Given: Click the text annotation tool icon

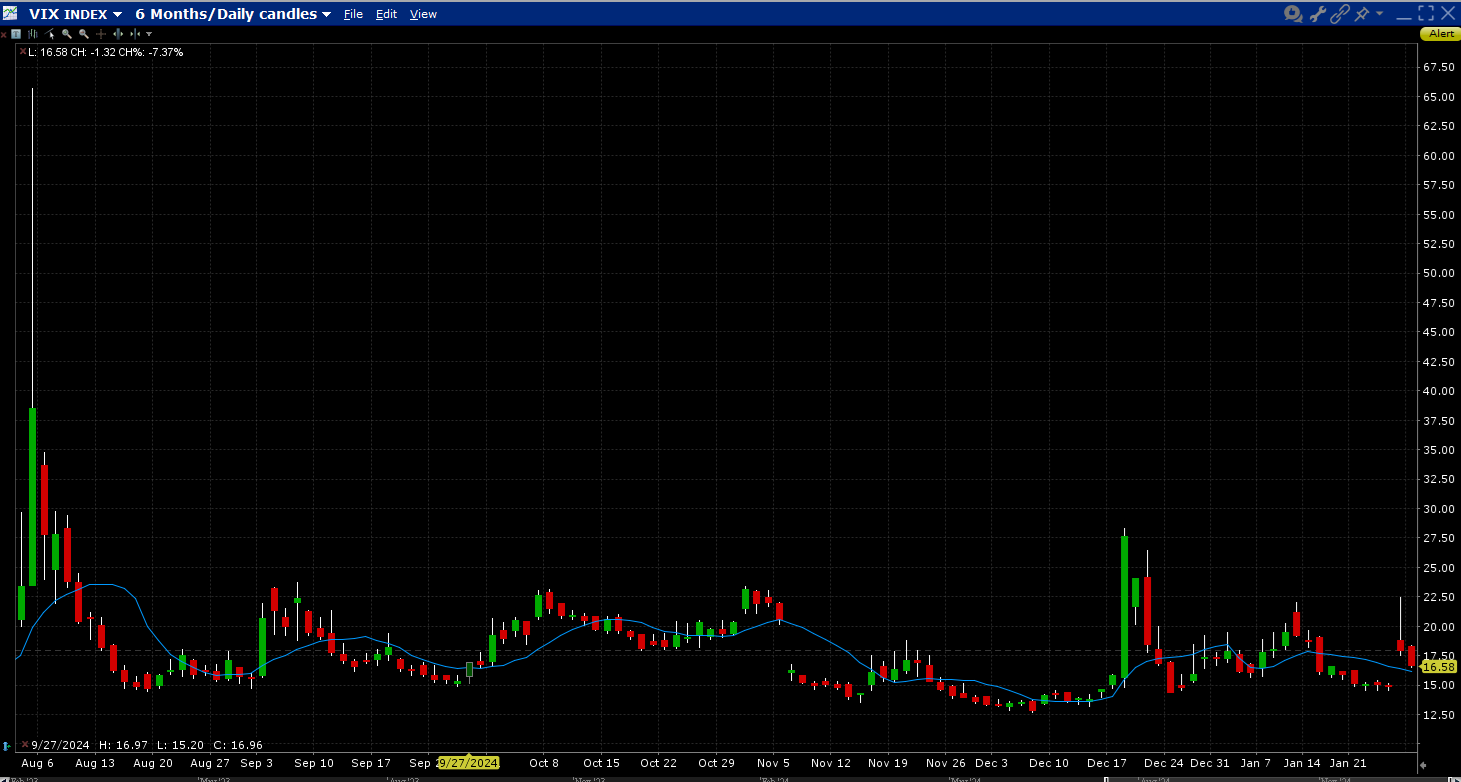Looking at the screenshot, I should pyautogui.click(x=16, y=34).
